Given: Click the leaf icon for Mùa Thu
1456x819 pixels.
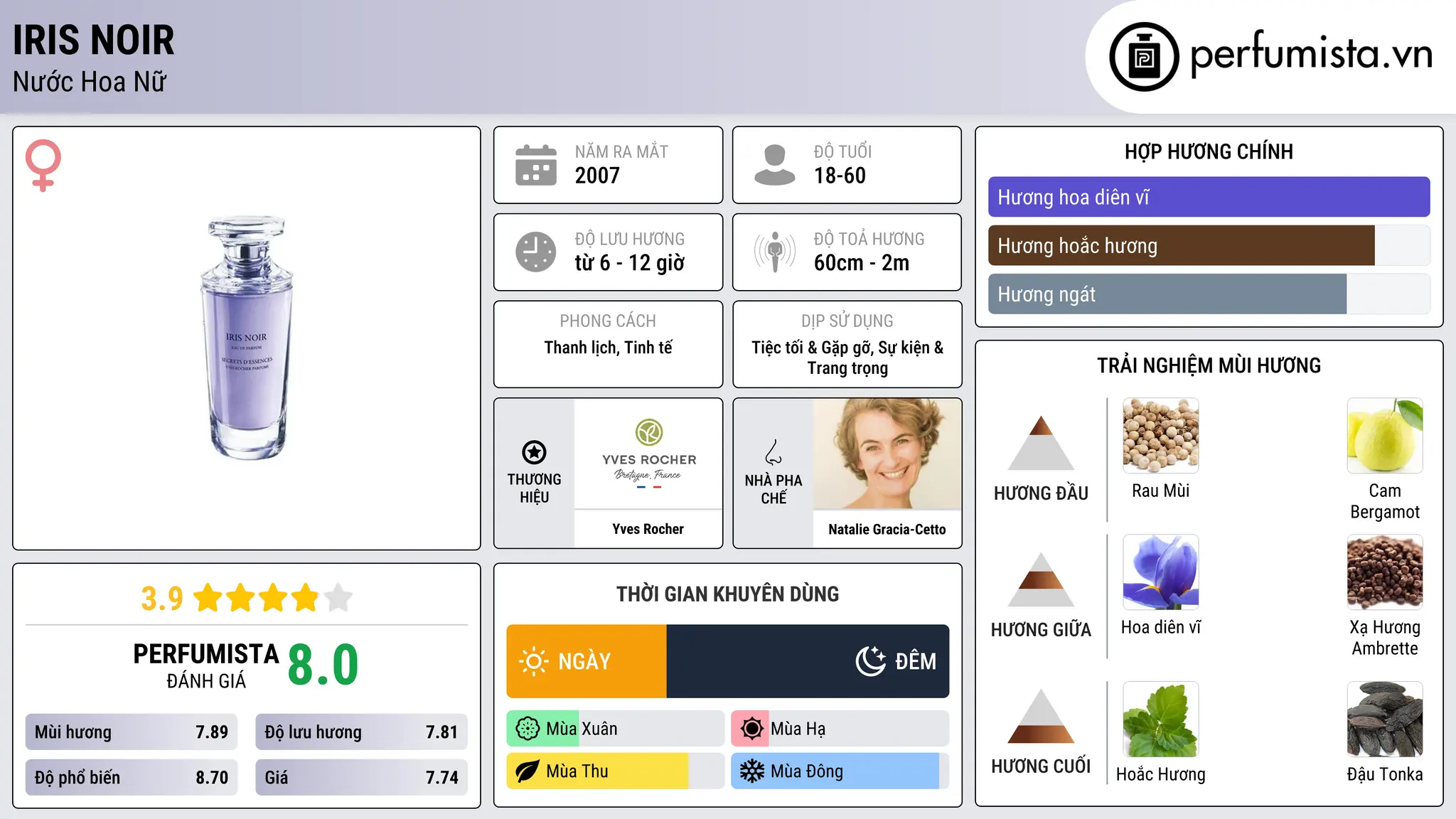Looking at the screenshot, I should (x=528, y=771).
